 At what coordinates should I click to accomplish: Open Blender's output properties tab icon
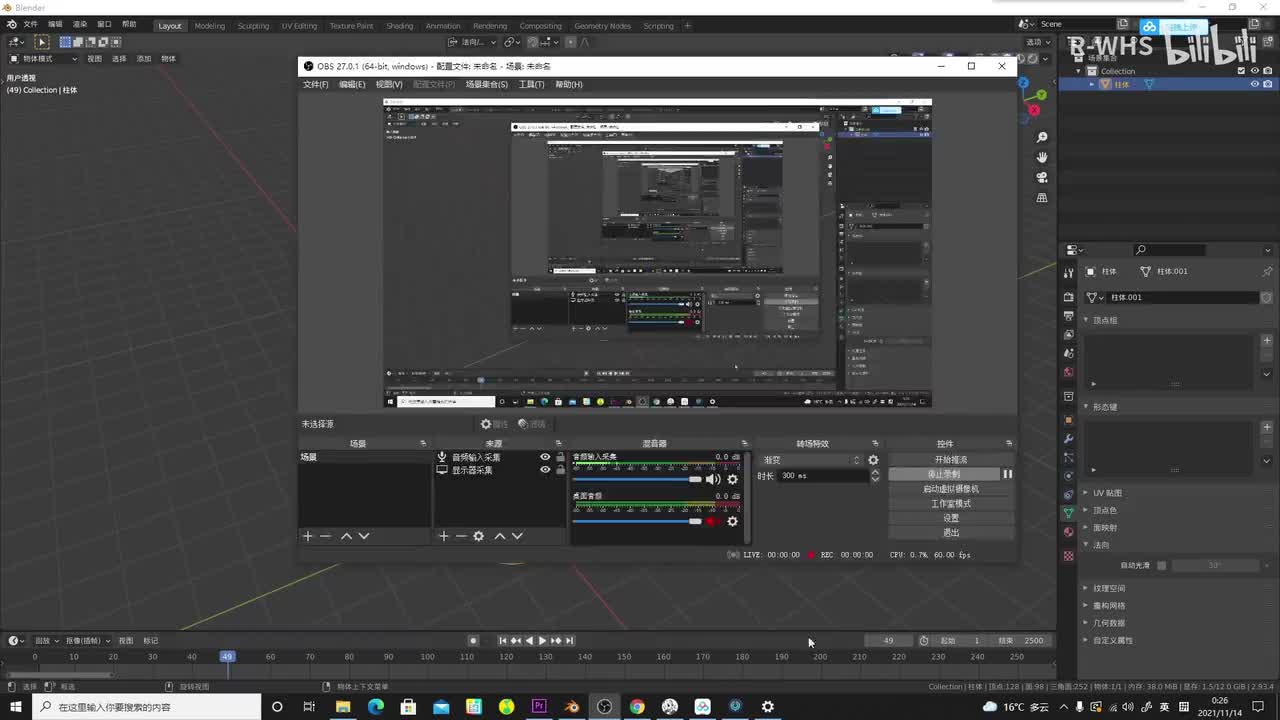[1068, 316]
